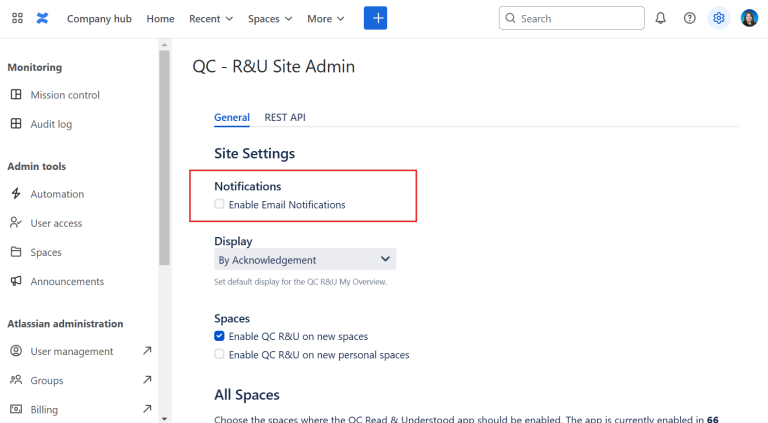Switch to the REST API tab
This screenshot has height=423, width=768.
pos(285,117)
